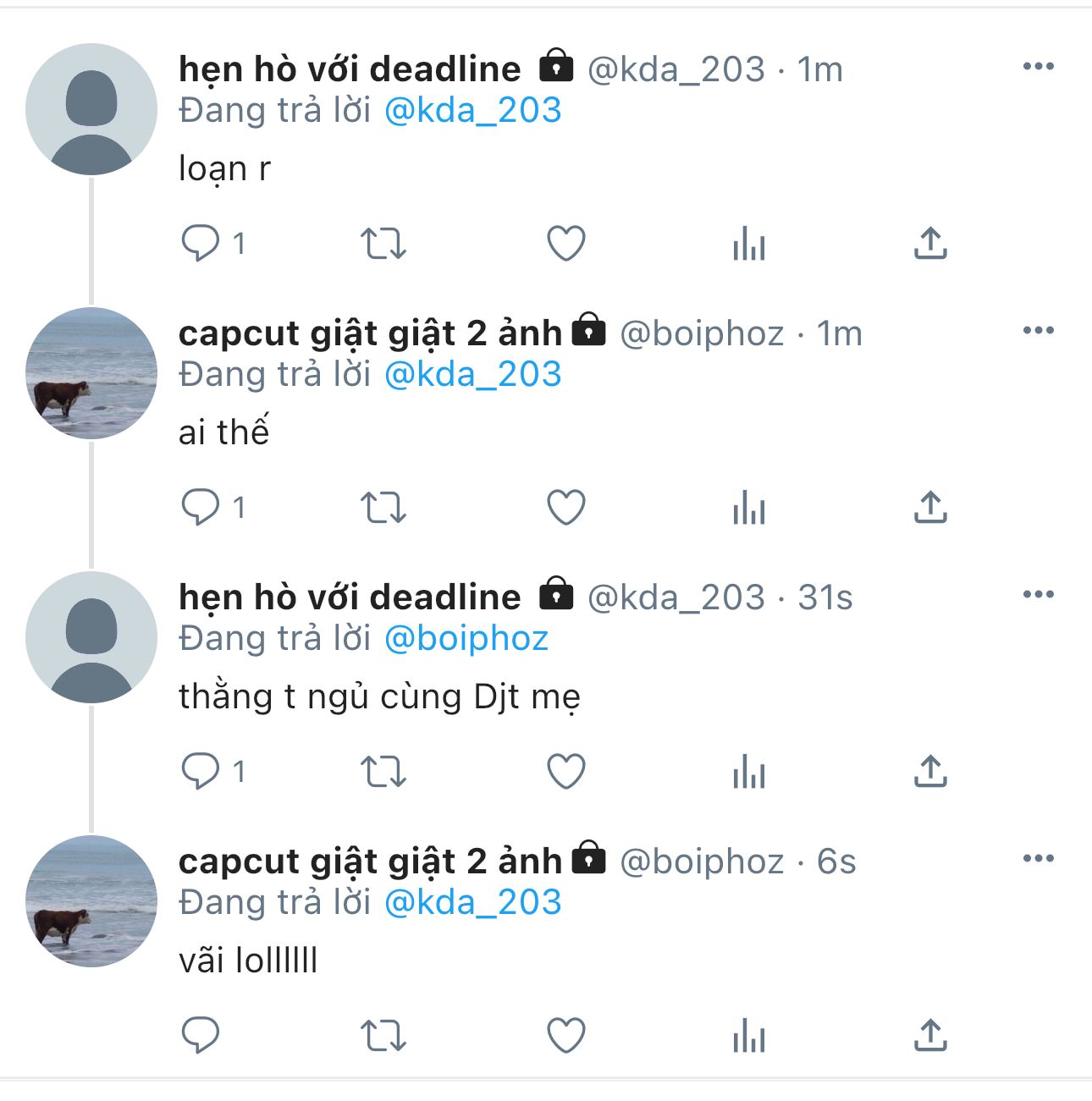Share the "loạn r" tweet

click(930, 244)
